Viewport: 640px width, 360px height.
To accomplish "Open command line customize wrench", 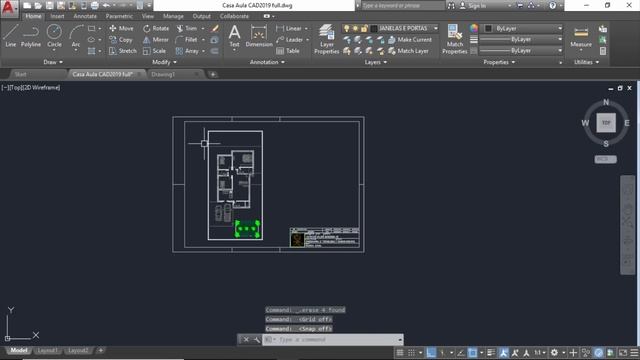I will [x=256, y=340].
